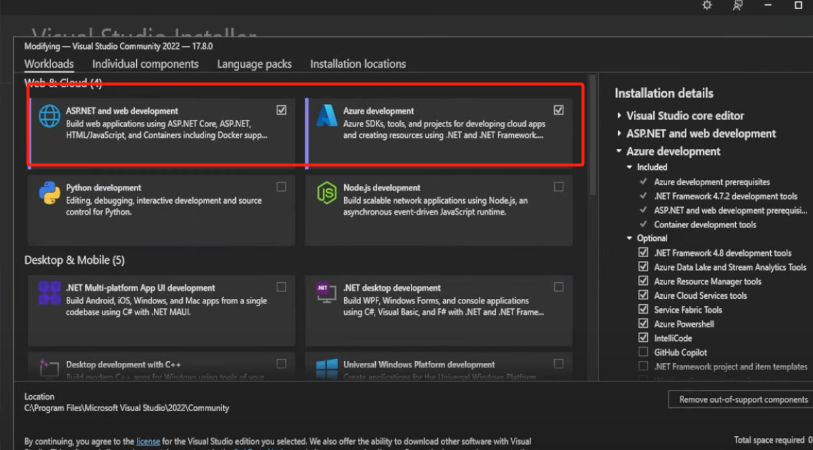813x450 pixels.
Task: Uncheck ASP.NET and web development workload
Action: [x=281, y=110]
